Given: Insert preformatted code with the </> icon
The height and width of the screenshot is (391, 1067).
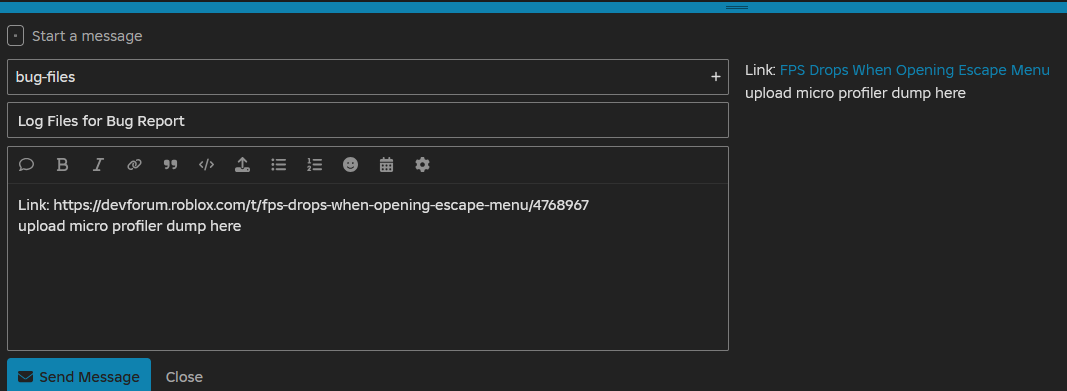Looking at the screenshot, I should pyautogui.click(x=206, y=165).
